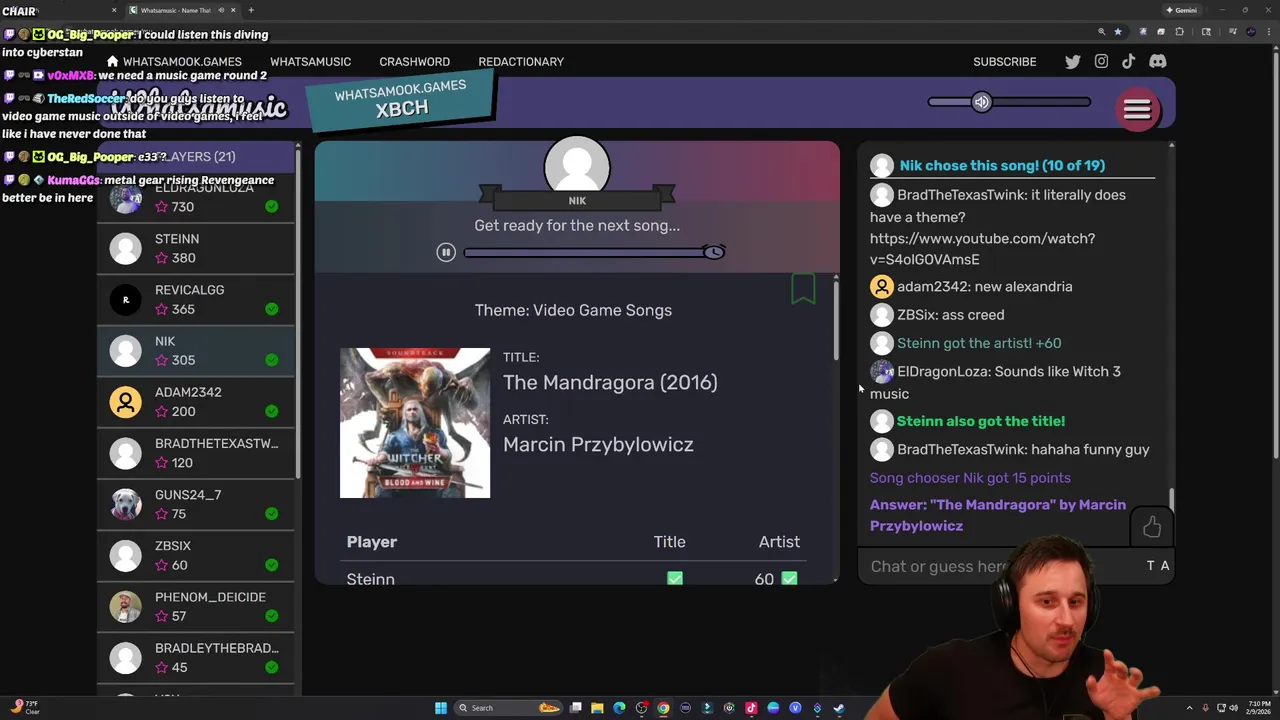Open the TikTok app in the taskbar
The image size is (1280, 720).
point(751,708)
